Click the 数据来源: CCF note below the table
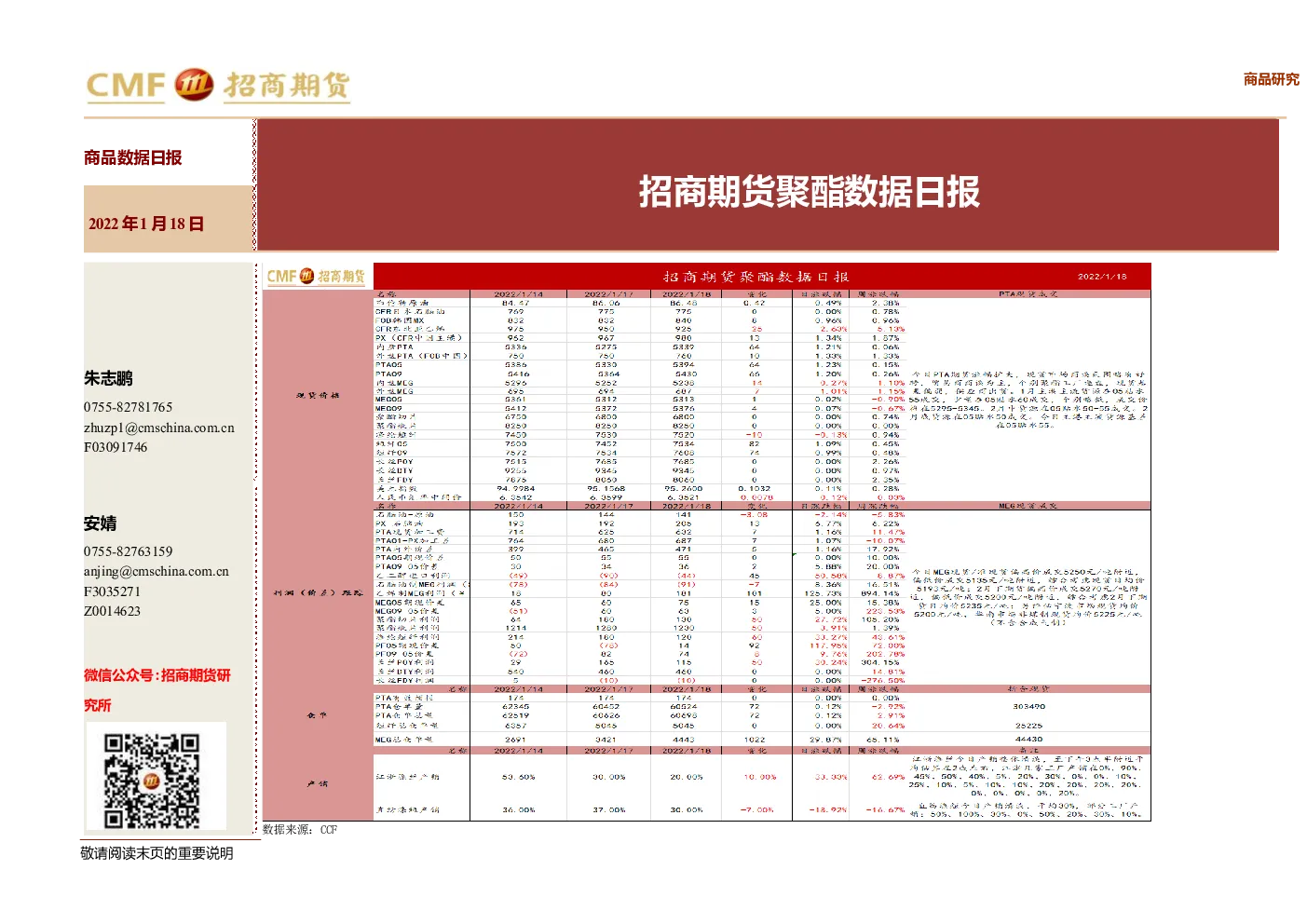Image resolution: width=1307 pixels, height=924 pixels. click(300, 829)
